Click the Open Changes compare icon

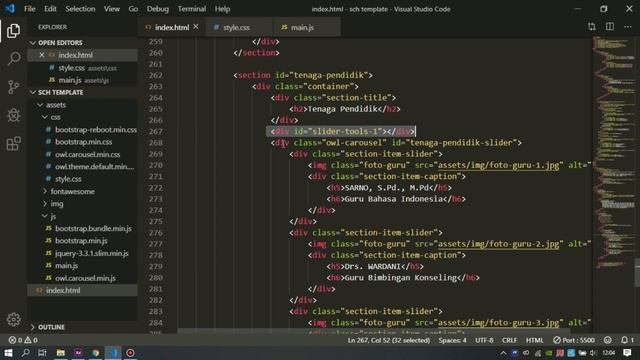tap(591, 27)
